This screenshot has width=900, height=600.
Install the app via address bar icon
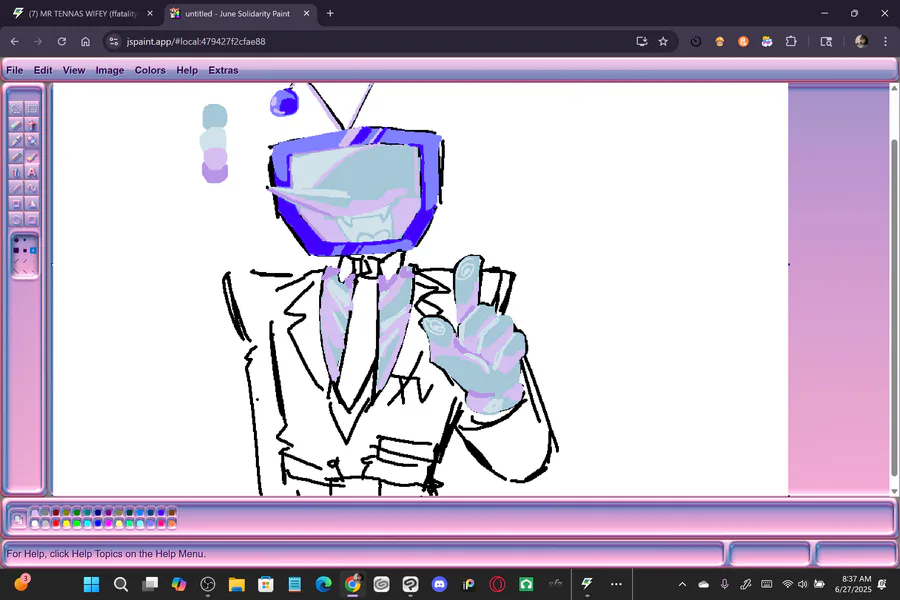(x=642, y=41)
